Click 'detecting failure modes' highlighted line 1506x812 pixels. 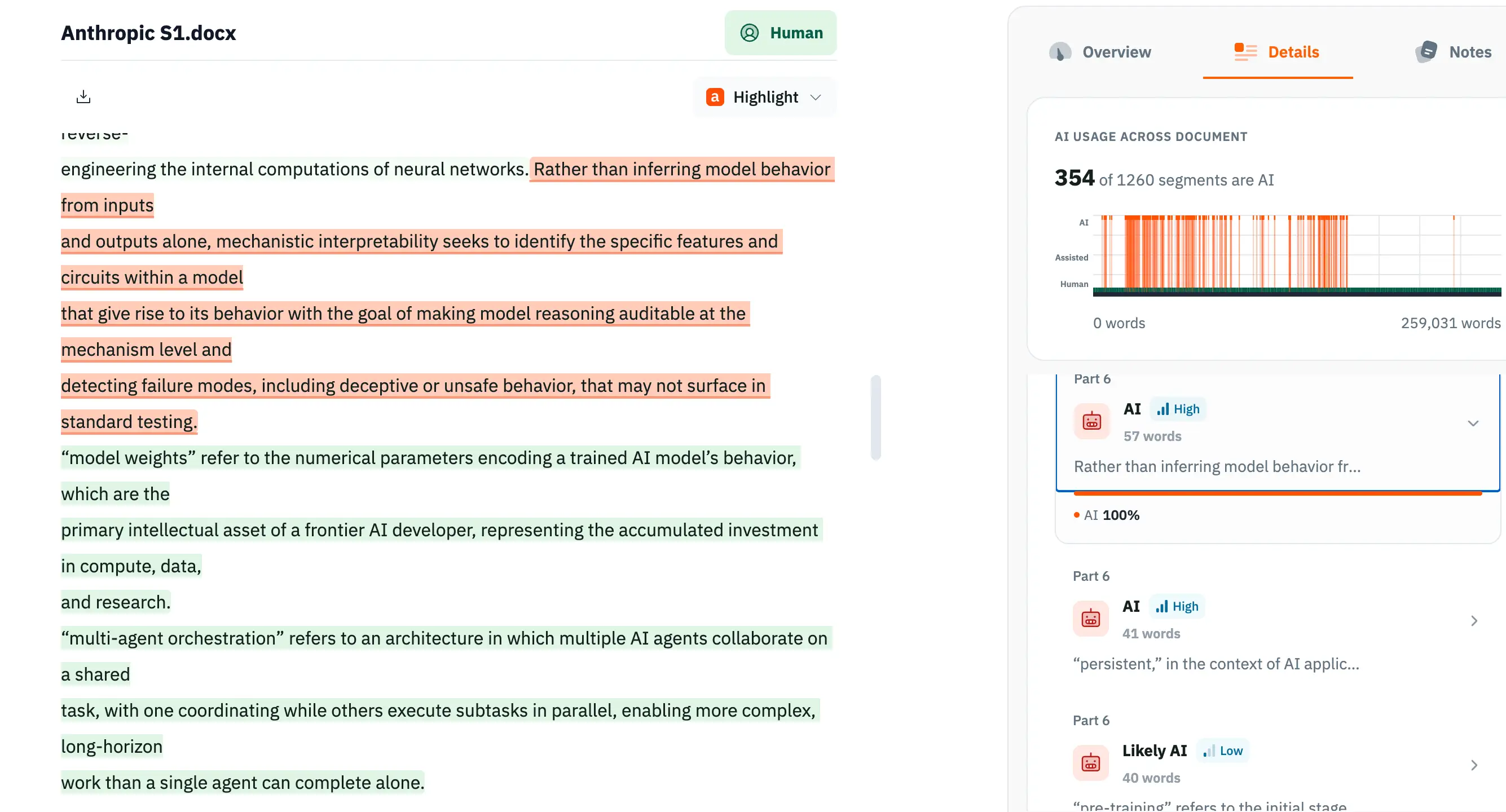(416, 386)
